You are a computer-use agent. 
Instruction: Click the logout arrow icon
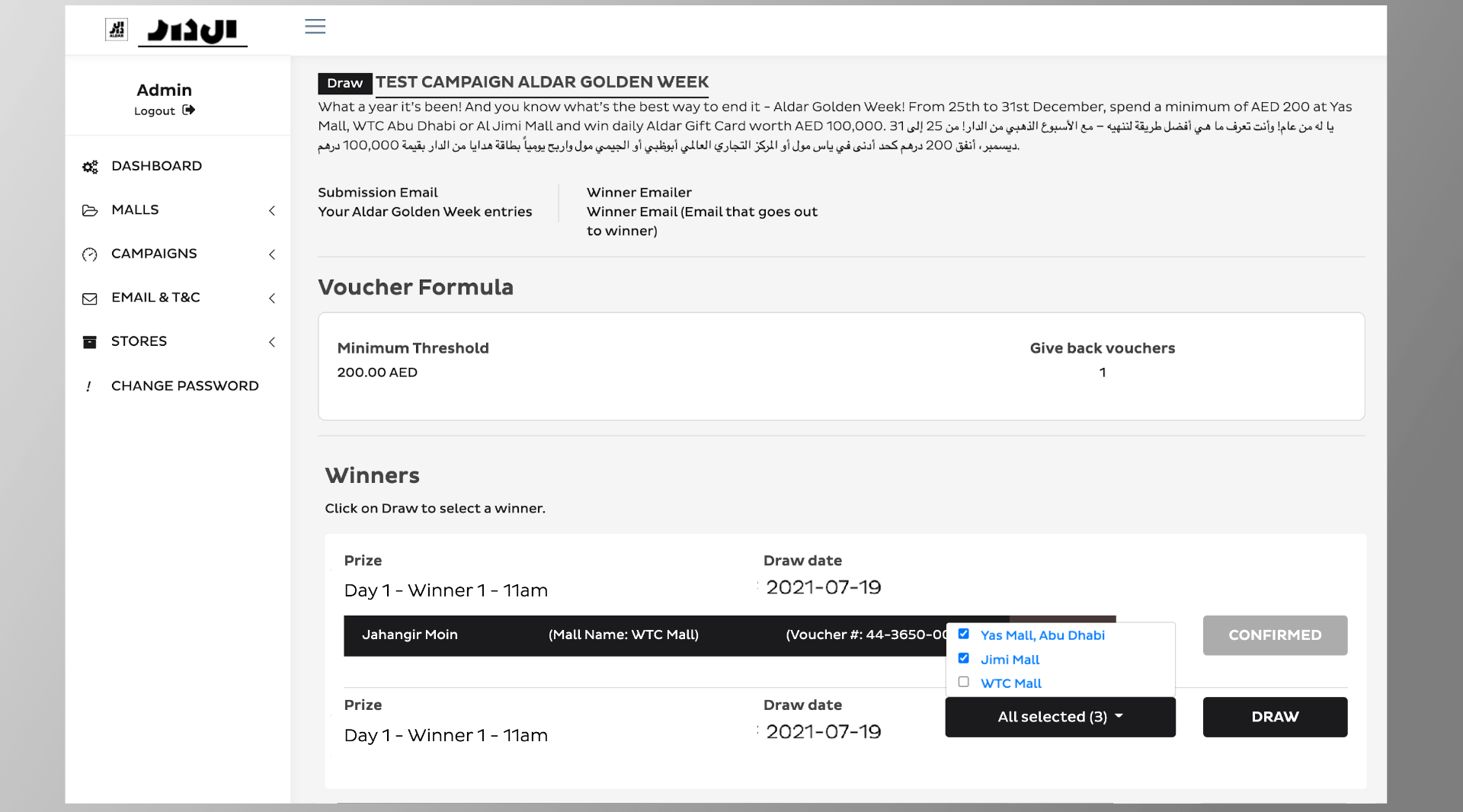pos(189,110)
